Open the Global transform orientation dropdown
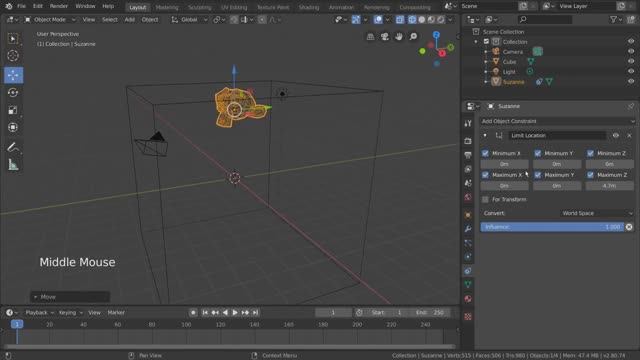Viewport: 640px width, 360px height. [x=189, y=20]
